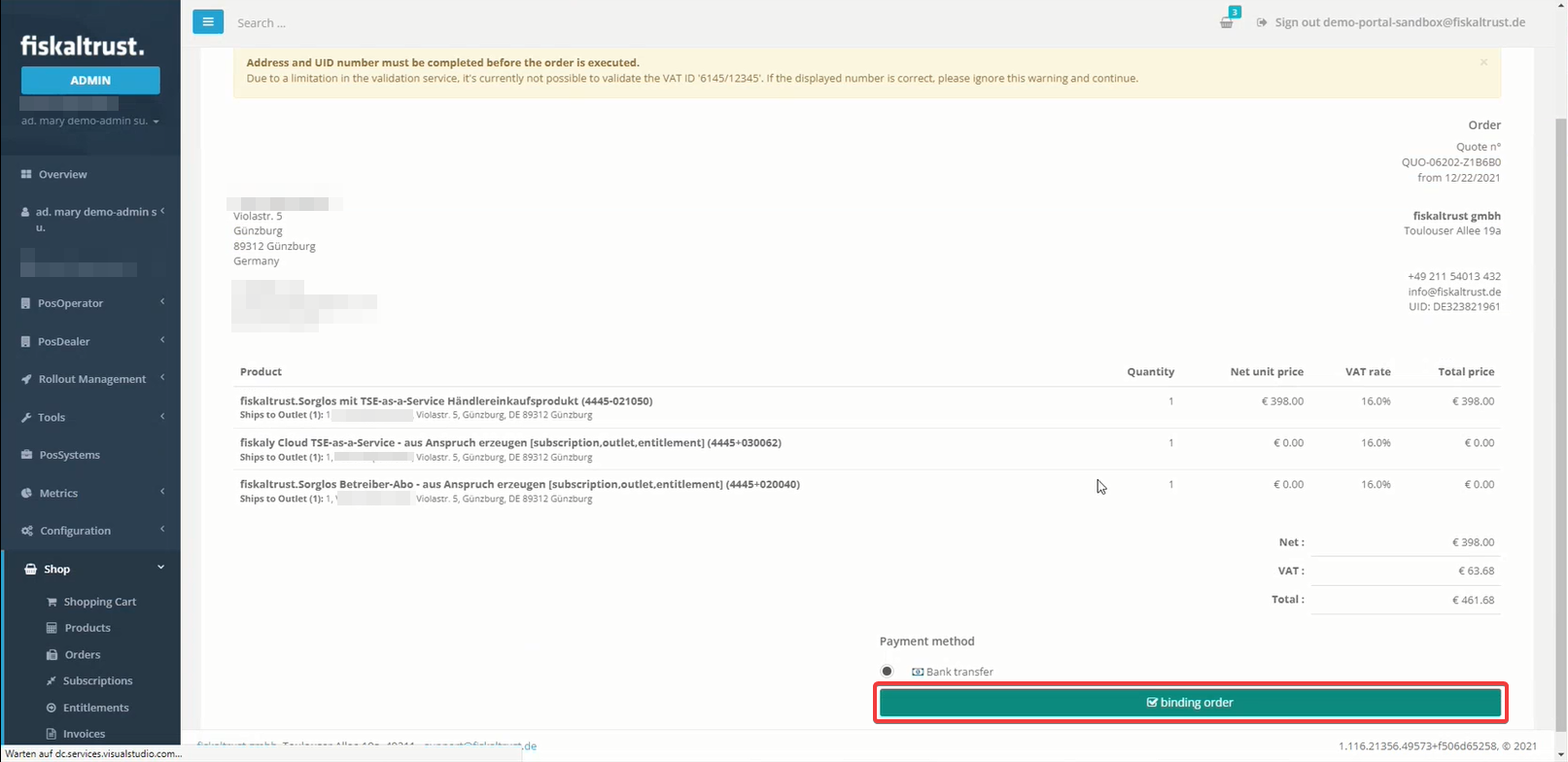Click the Bank transfer label
The height and width of the screenshot is (762, 1568).
pyautogui.click(x=959, y=672)
